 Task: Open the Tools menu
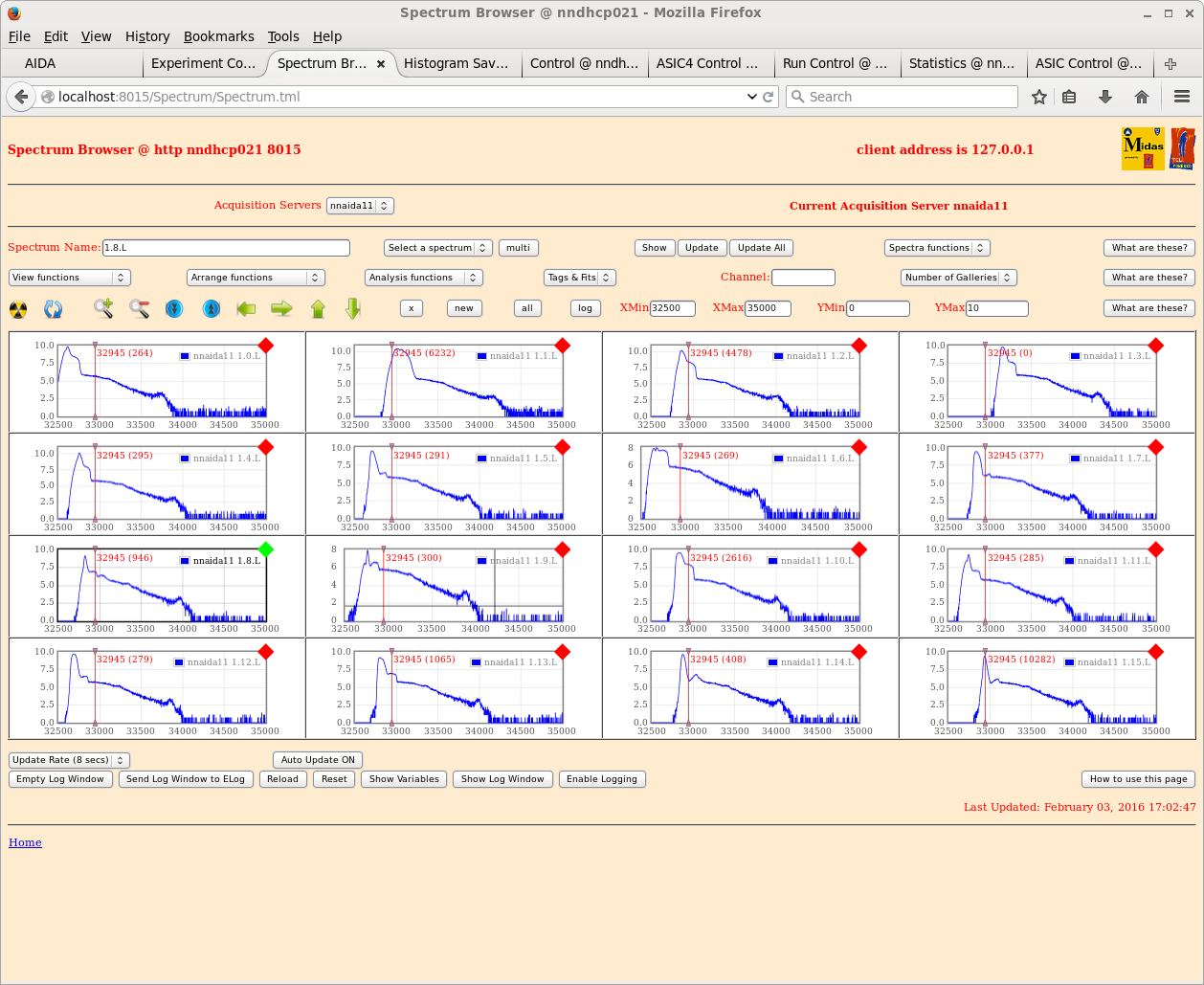coord(283,36)
